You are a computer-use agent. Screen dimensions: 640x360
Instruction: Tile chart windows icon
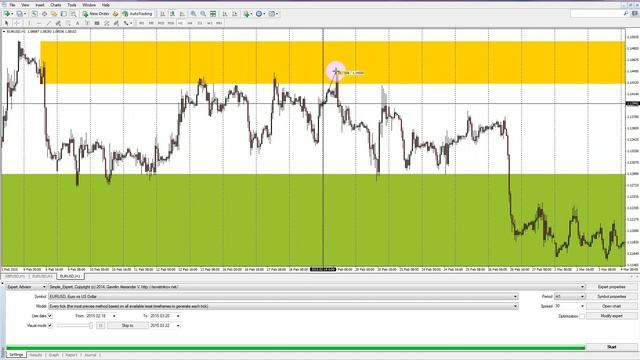tap(213, 14)
